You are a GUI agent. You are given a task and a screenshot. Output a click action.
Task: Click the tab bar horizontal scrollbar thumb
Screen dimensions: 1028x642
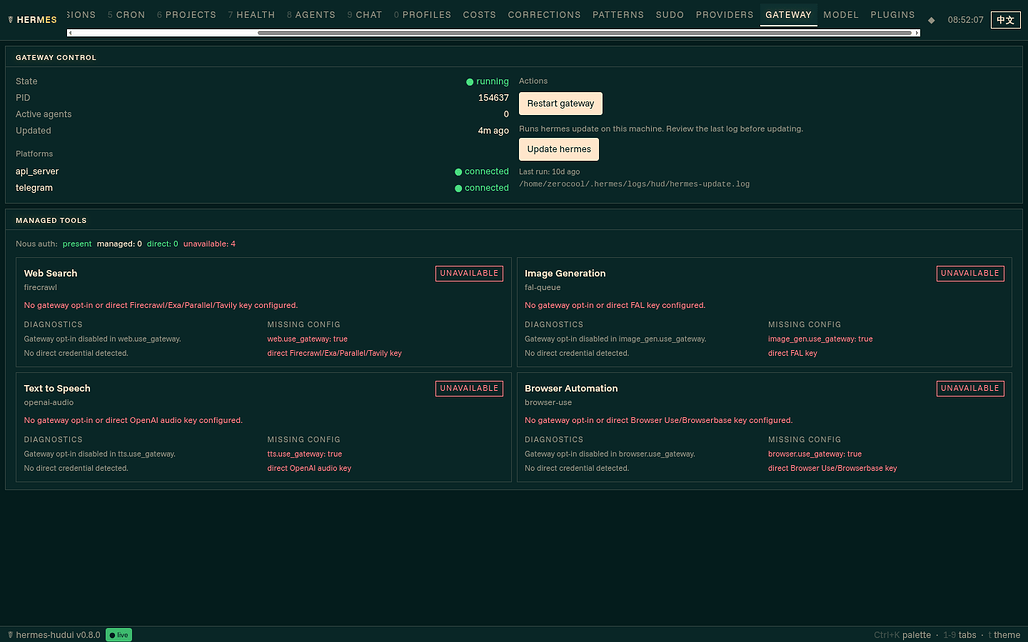584,33
